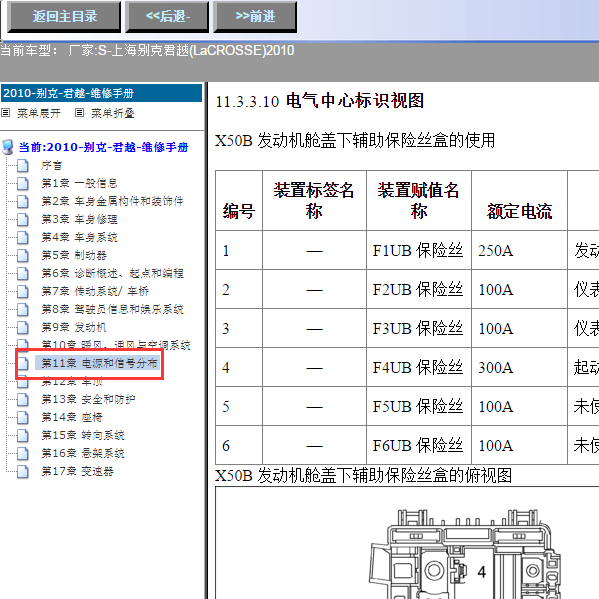Screen dimensions: 599x599
Task: Click the F2UB 保险丝 cell
Action: pyautogui.click(x=418, y=290)
